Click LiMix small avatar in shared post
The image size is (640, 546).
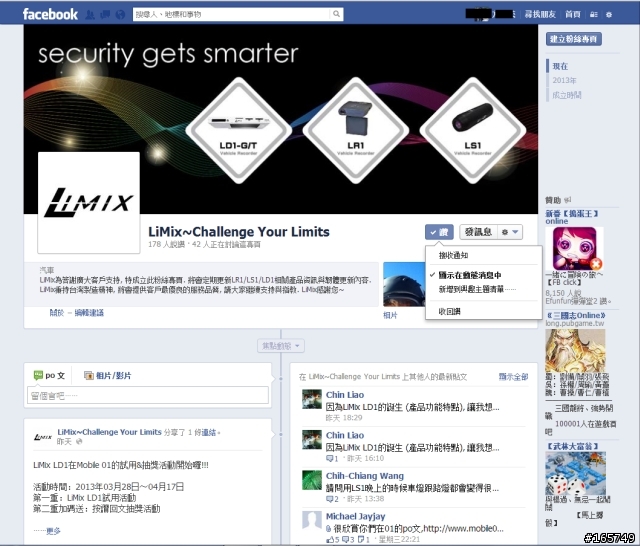[42, 437]
